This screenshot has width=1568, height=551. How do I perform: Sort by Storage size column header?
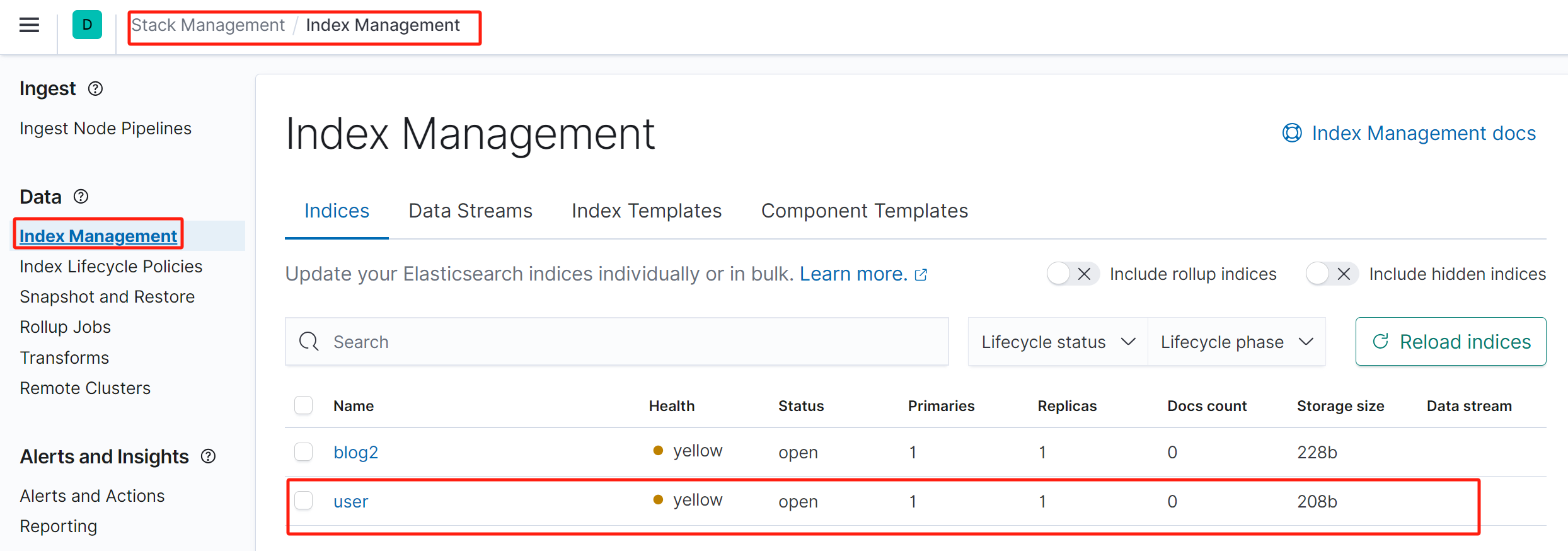(x=1340, y=406)
